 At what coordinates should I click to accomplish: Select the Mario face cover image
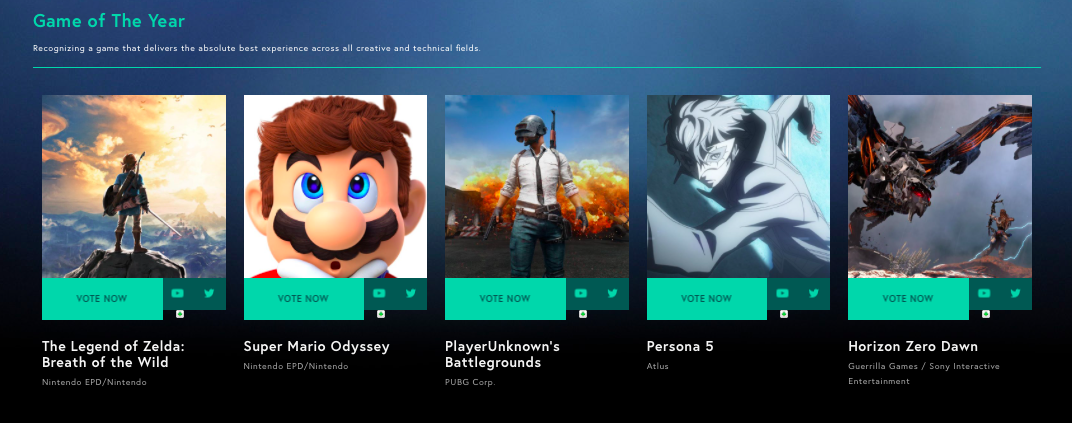[336, 187]
